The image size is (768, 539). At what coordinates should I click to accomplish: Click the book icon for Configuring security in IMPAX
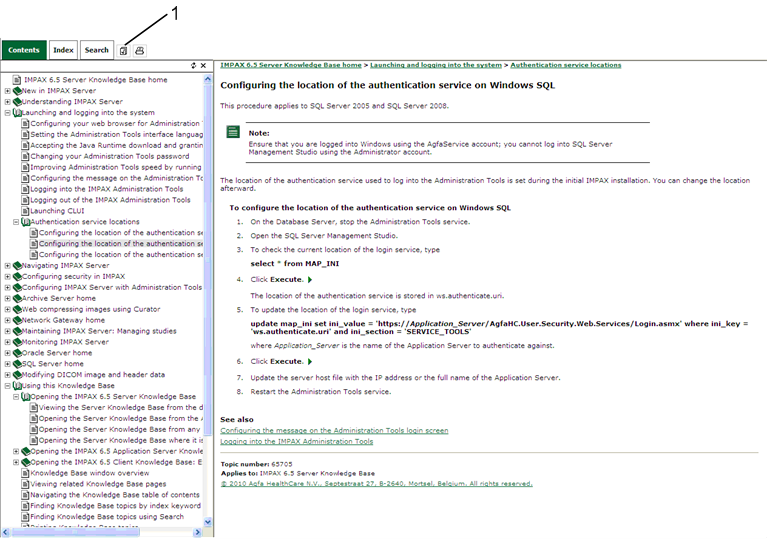tap(17, 276)
